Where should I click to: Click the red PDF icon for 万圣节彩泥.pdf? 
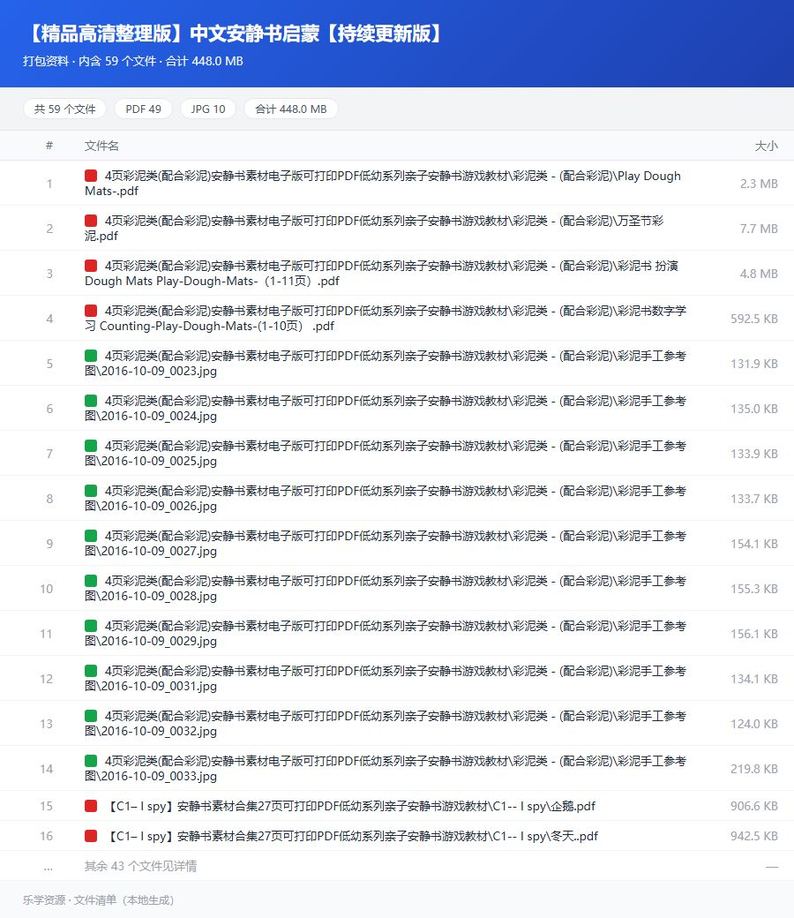point(91,221)
